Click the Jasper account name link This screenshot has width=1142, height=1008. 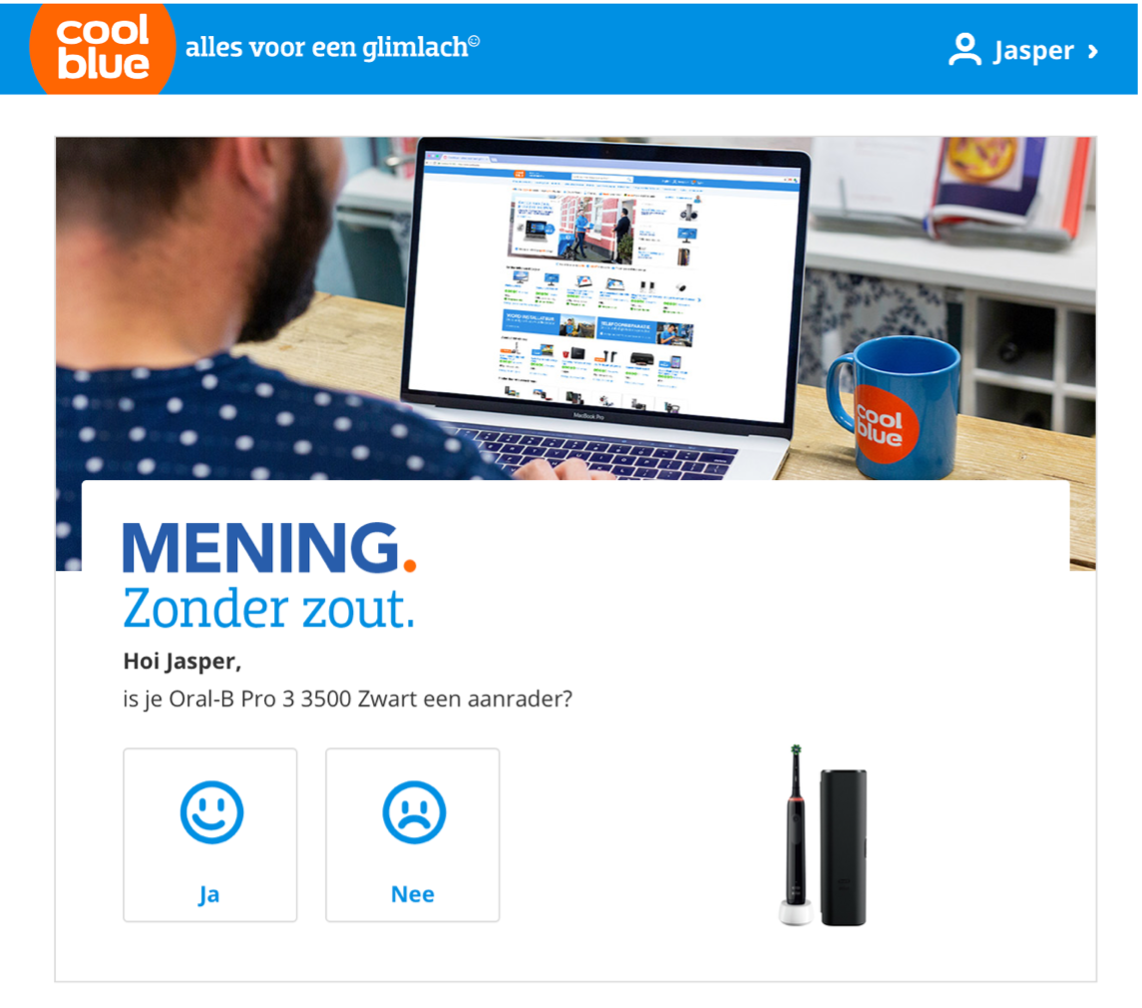[1033, 50]
